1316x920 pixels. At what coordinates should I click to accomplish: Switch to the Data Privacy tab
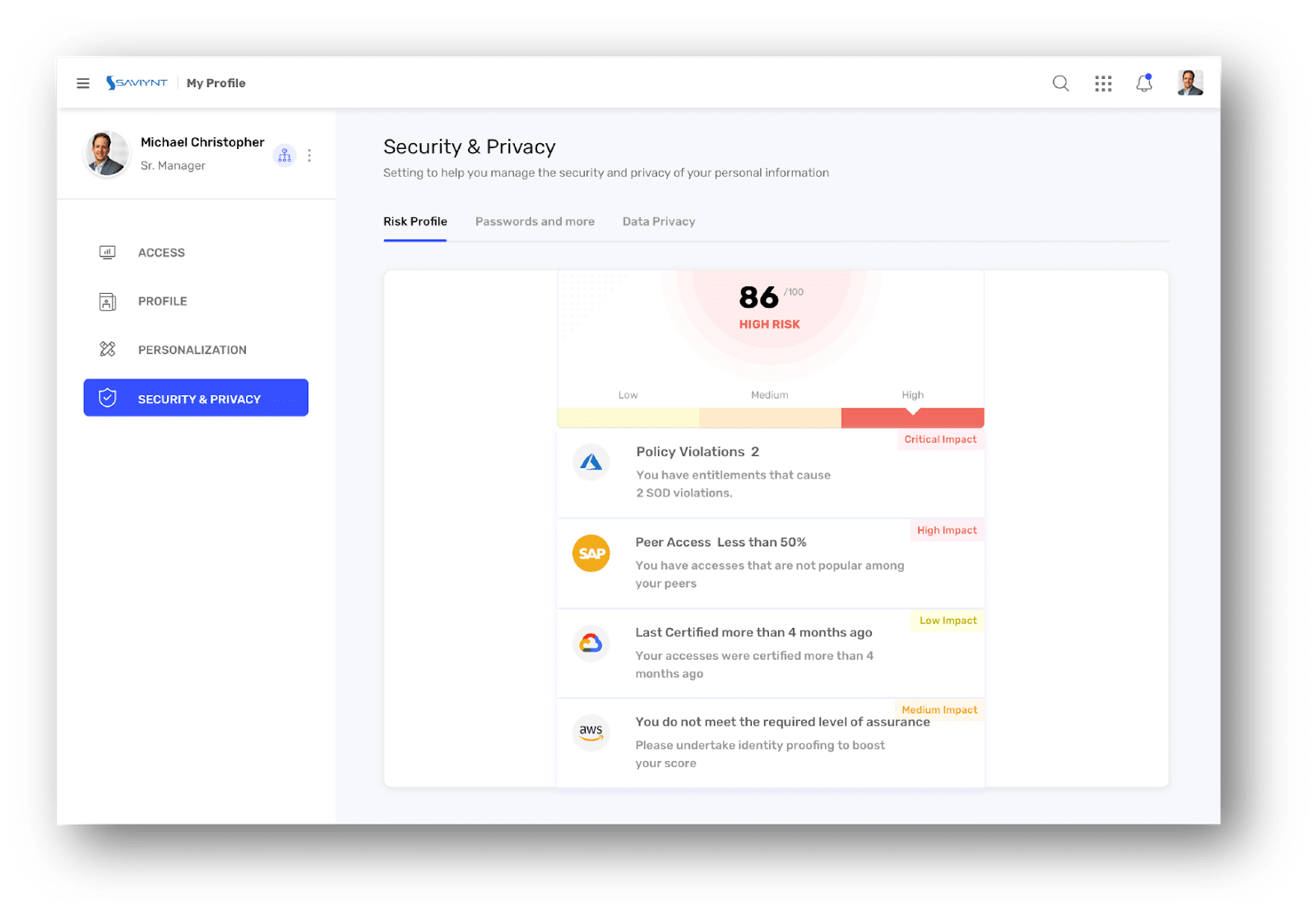[659, 221]
